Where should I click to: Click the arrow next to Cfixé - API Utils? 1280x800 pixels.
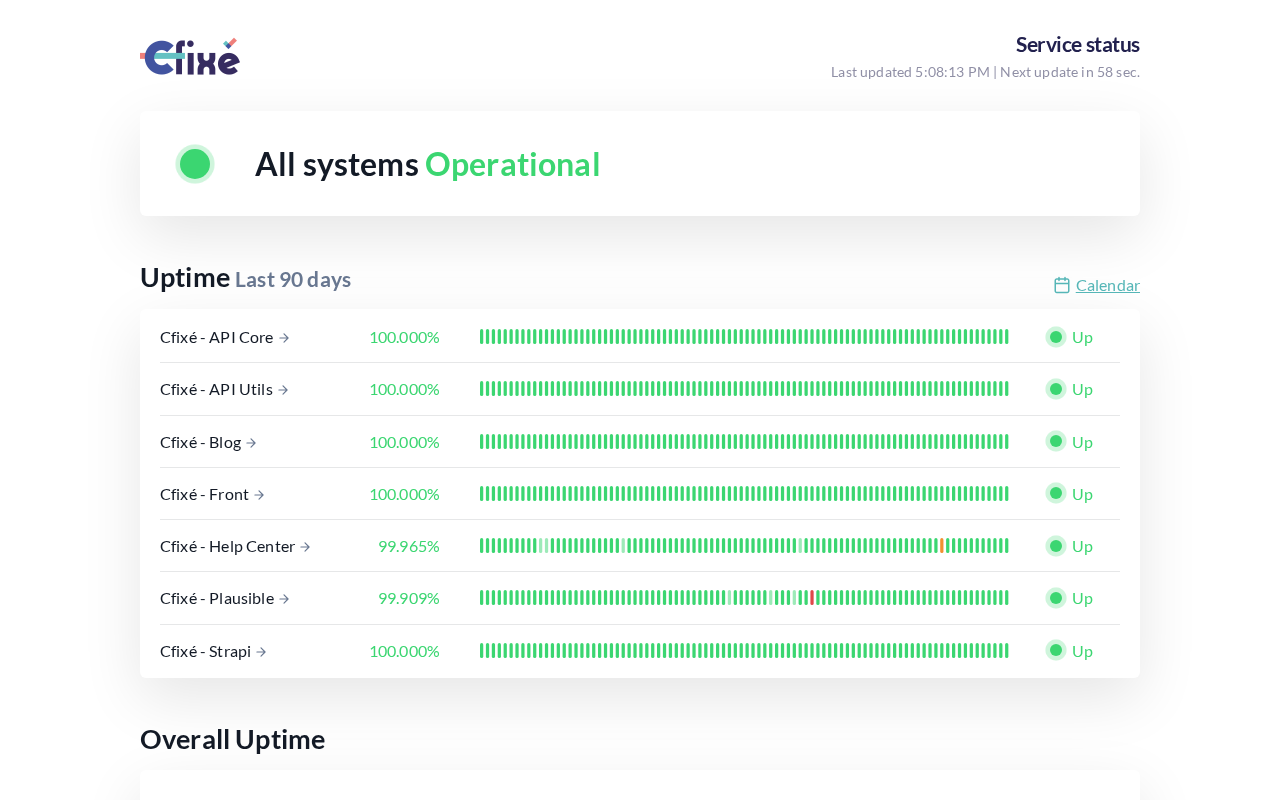[283, 390]
